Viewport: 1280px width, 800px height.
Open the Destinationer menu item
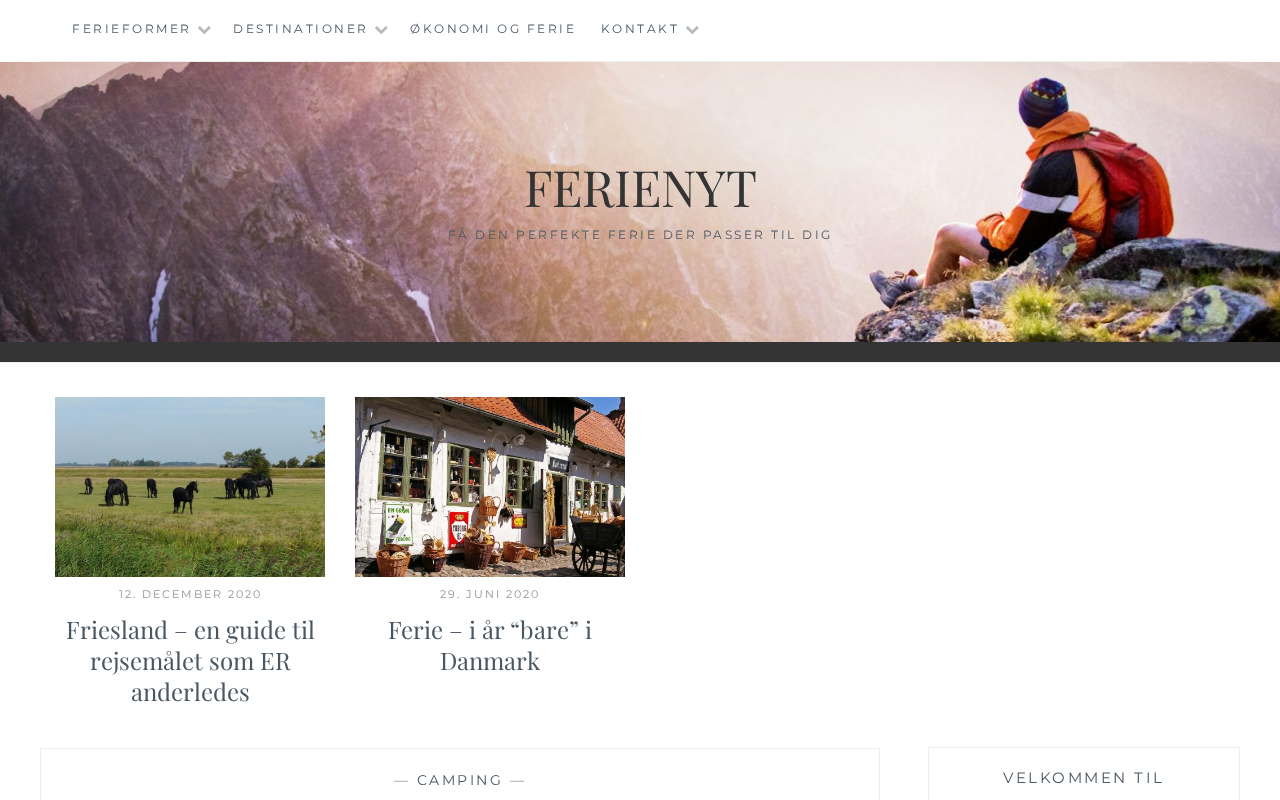click(300, 29)
